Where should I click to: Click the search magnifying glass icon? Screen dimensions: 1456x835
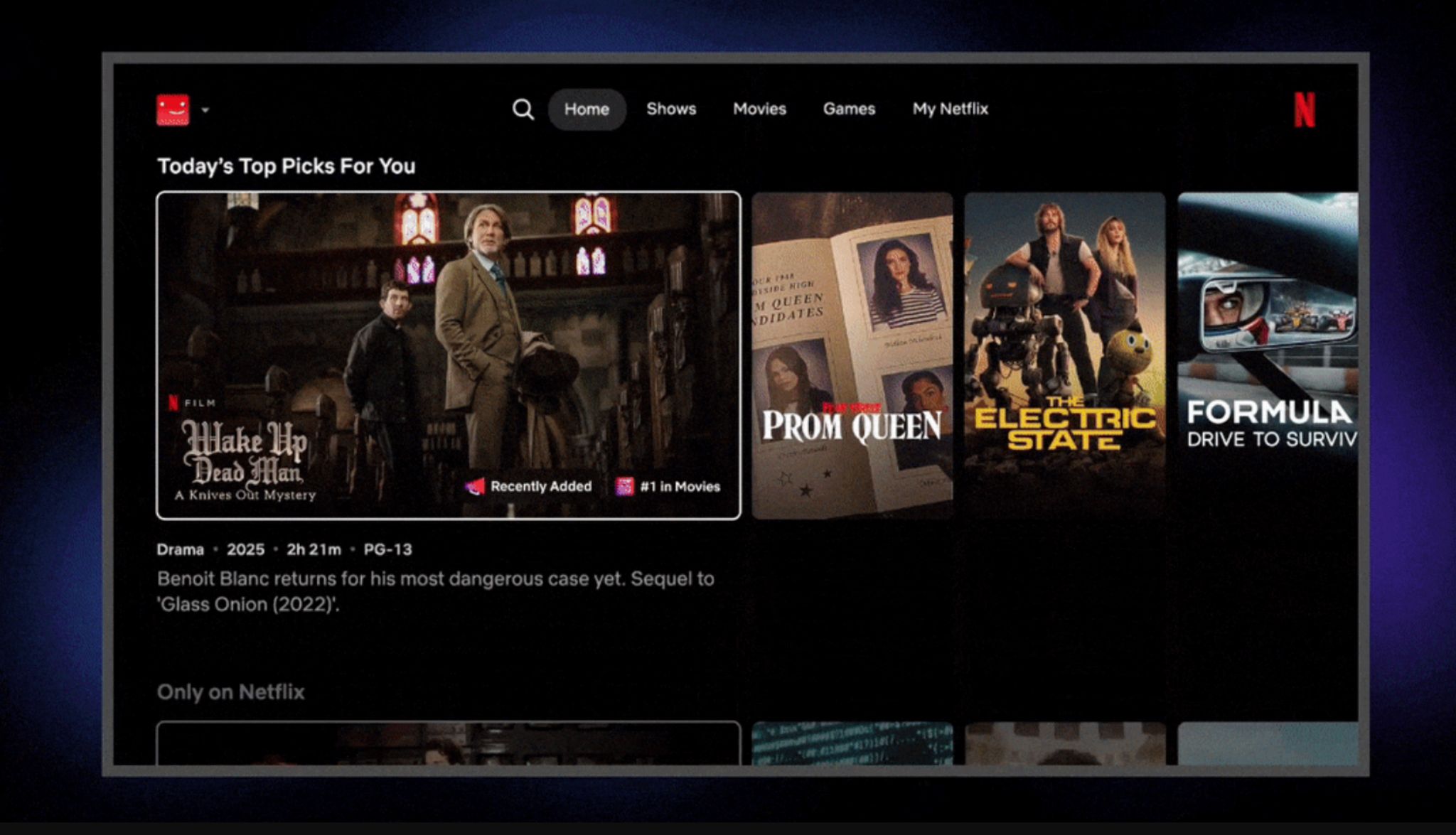click(524, 109)
